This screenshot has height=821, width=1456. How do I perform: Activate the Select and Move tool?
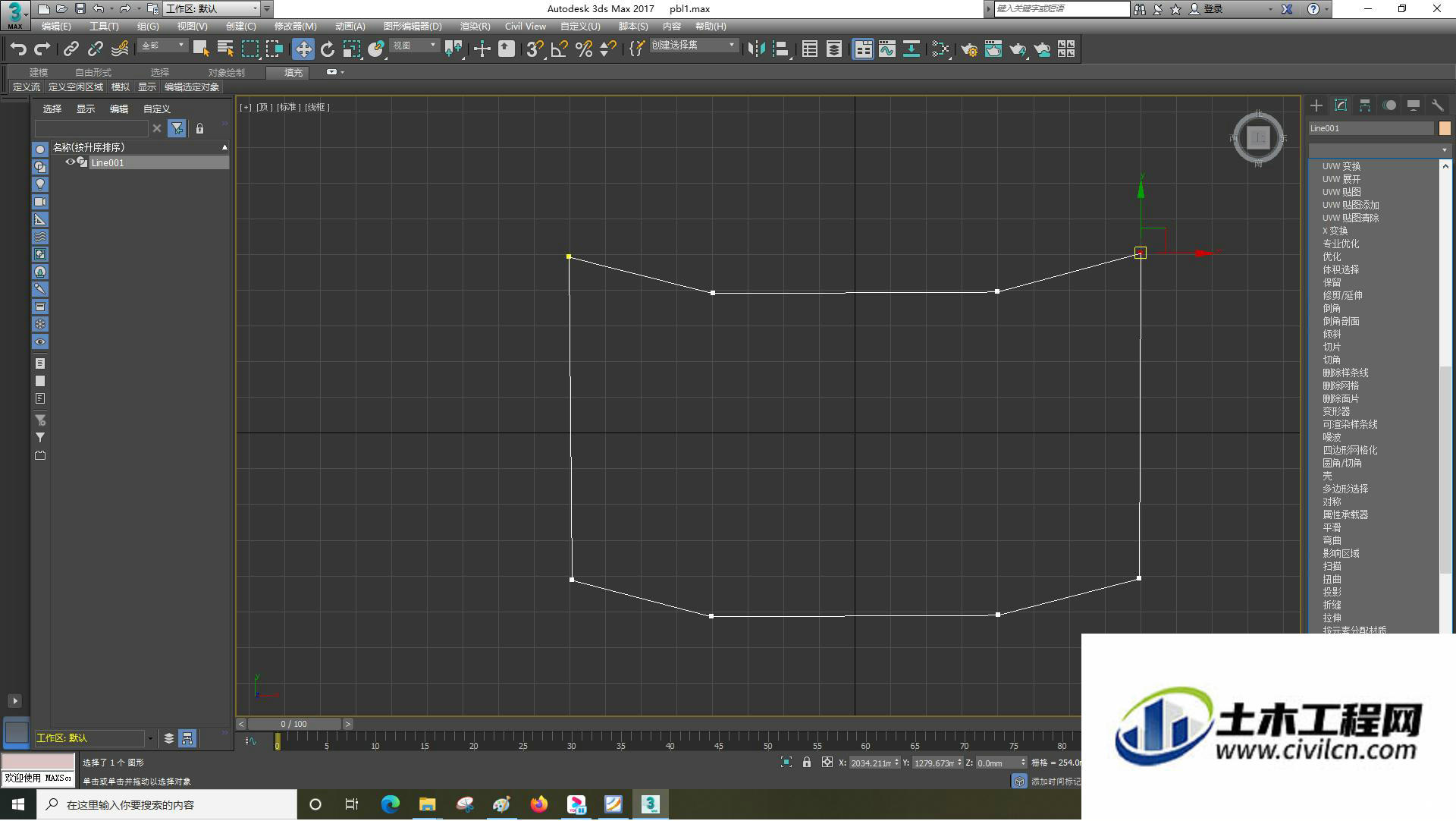[x=303, y=49]
